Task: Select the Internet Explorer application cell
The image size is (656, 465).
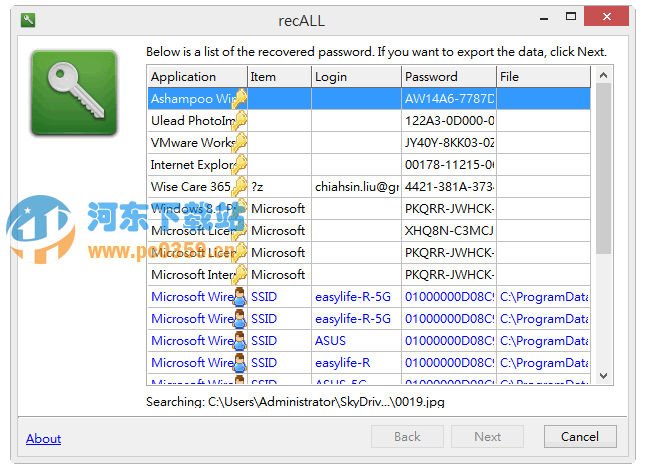Action: [x=197, y=164]
